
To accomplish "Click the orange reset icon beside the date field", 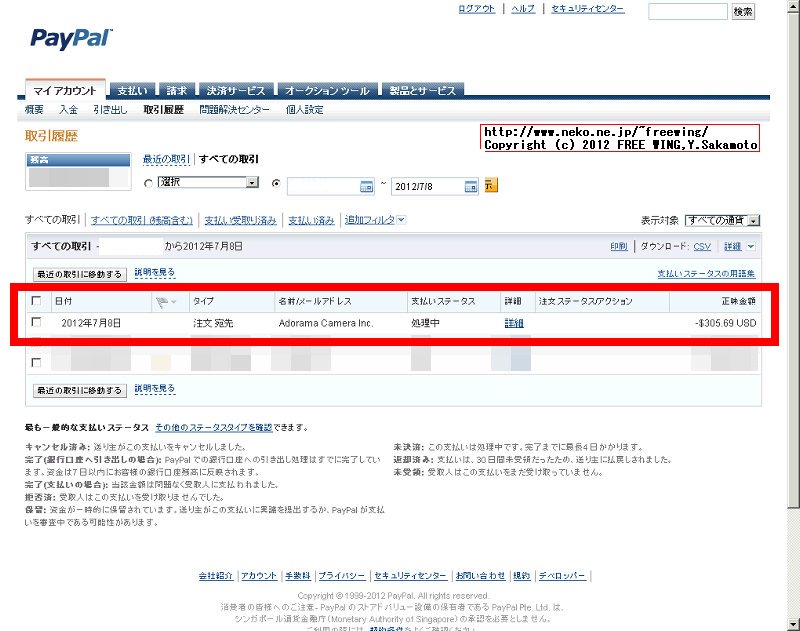I will coord(490,186).
